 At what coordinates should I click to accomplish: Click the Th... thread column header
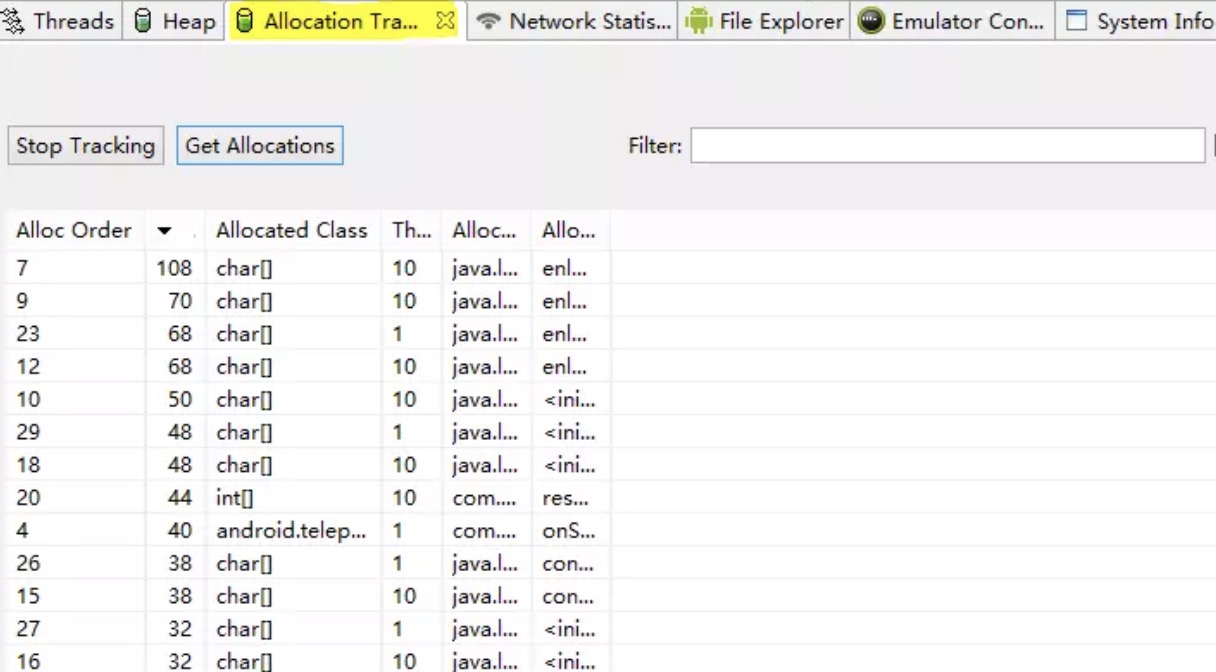point(410,231)
